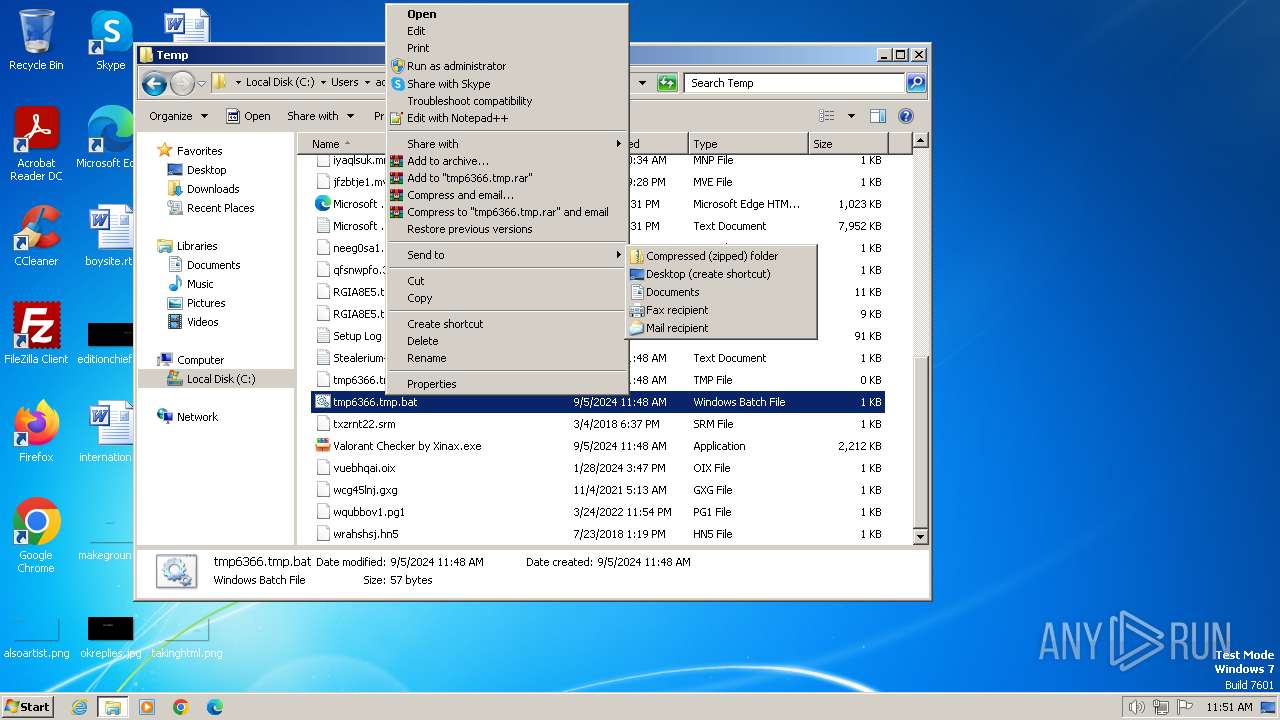Choose Edit with Notepad++
The image size is (1280, 720).
coord(508,118)
